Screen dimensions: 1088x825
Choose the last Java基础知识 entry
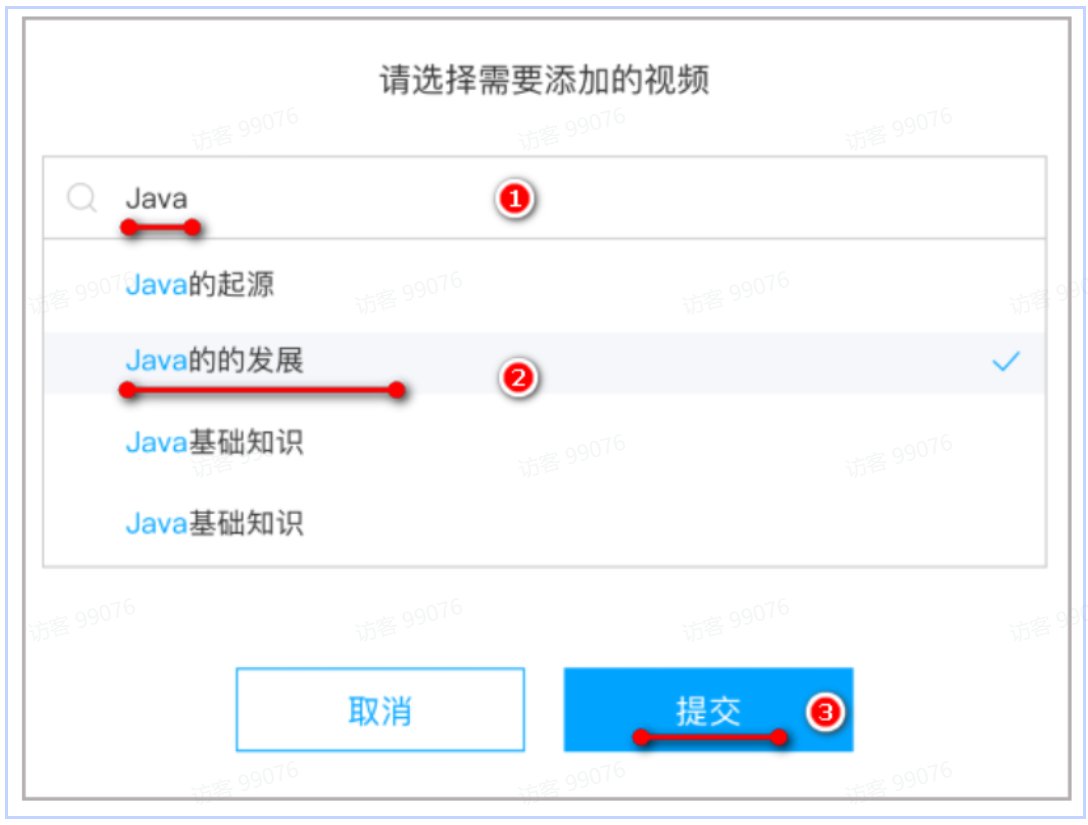coord(545,523)
